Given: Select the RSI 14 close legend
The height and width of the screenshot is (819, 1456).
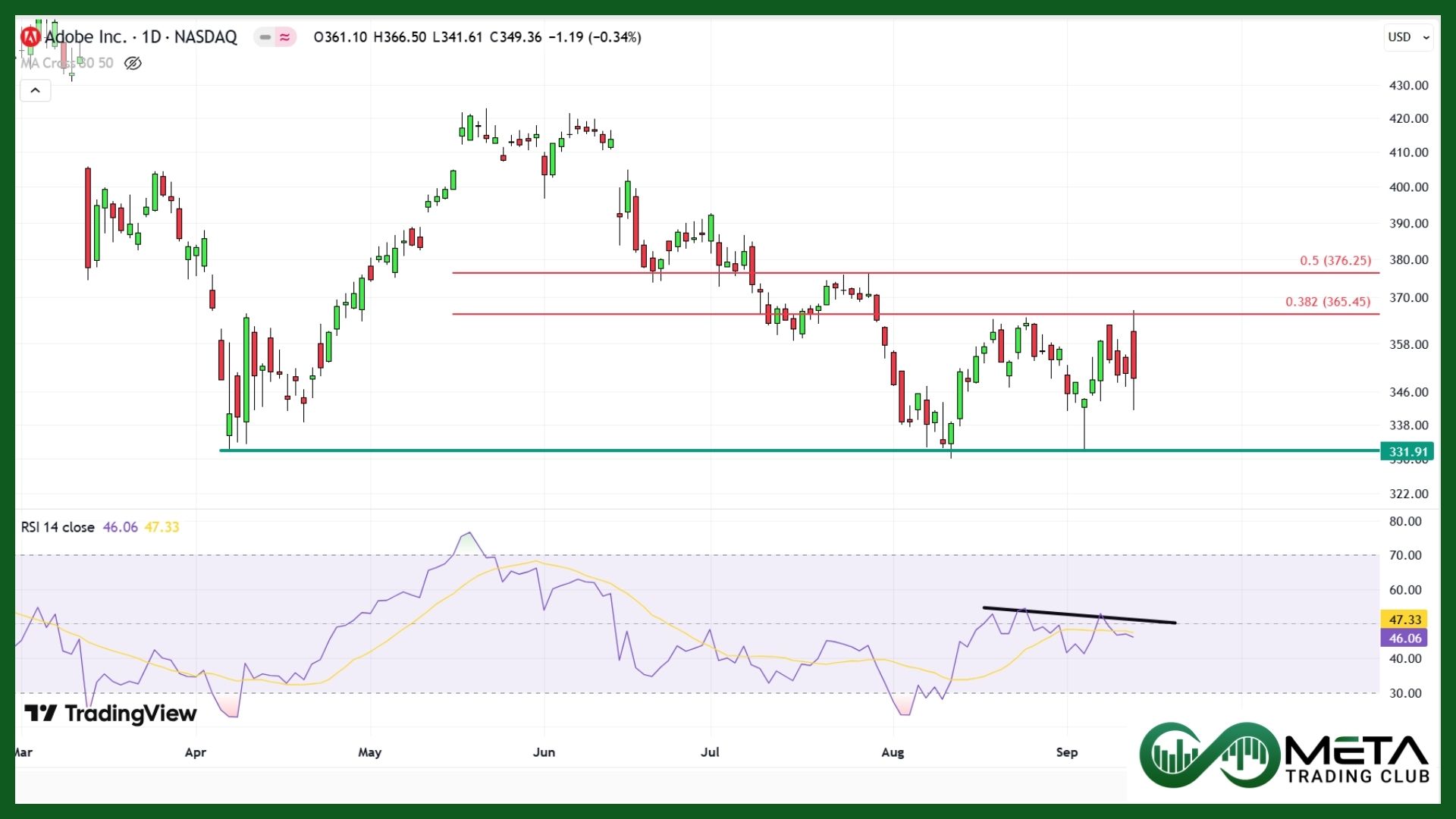Looking at the screenshot, I should point(58,527).
